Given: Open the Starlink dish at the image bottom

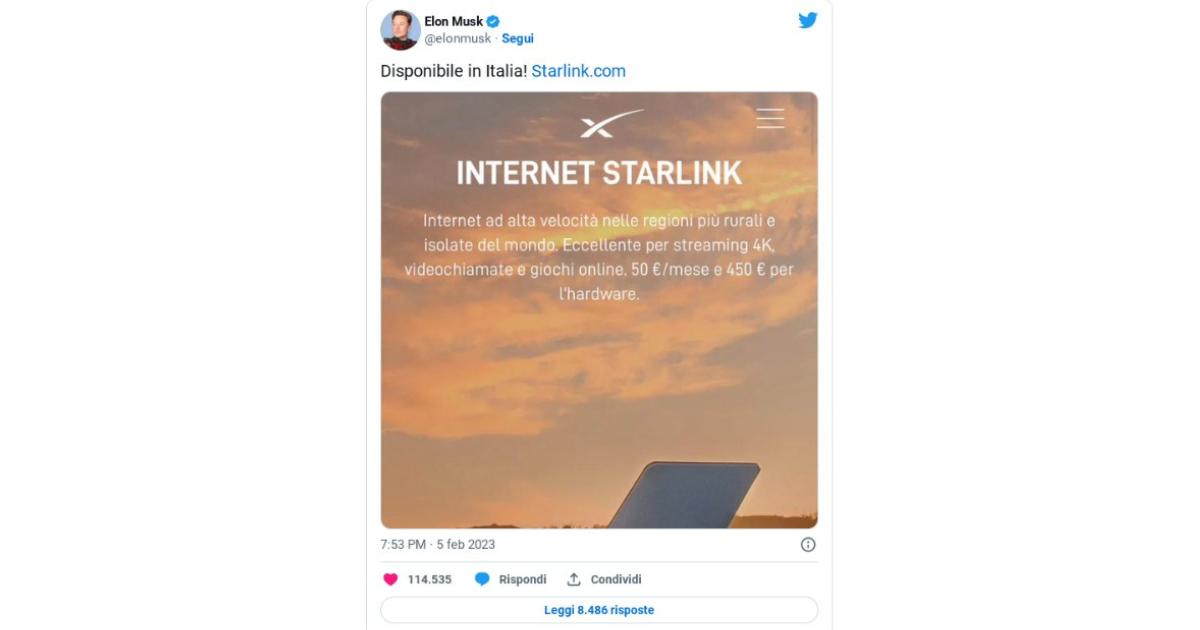Looking at the screenshot, I should (685, 494).
